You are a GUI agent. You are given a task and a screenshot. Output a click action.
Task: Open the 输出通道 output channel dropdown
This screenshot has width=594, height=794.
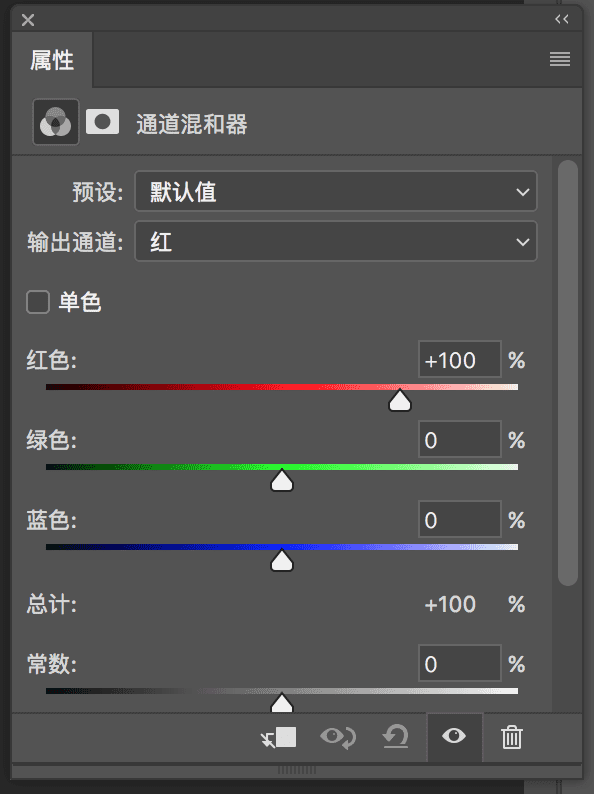point(336,242)
